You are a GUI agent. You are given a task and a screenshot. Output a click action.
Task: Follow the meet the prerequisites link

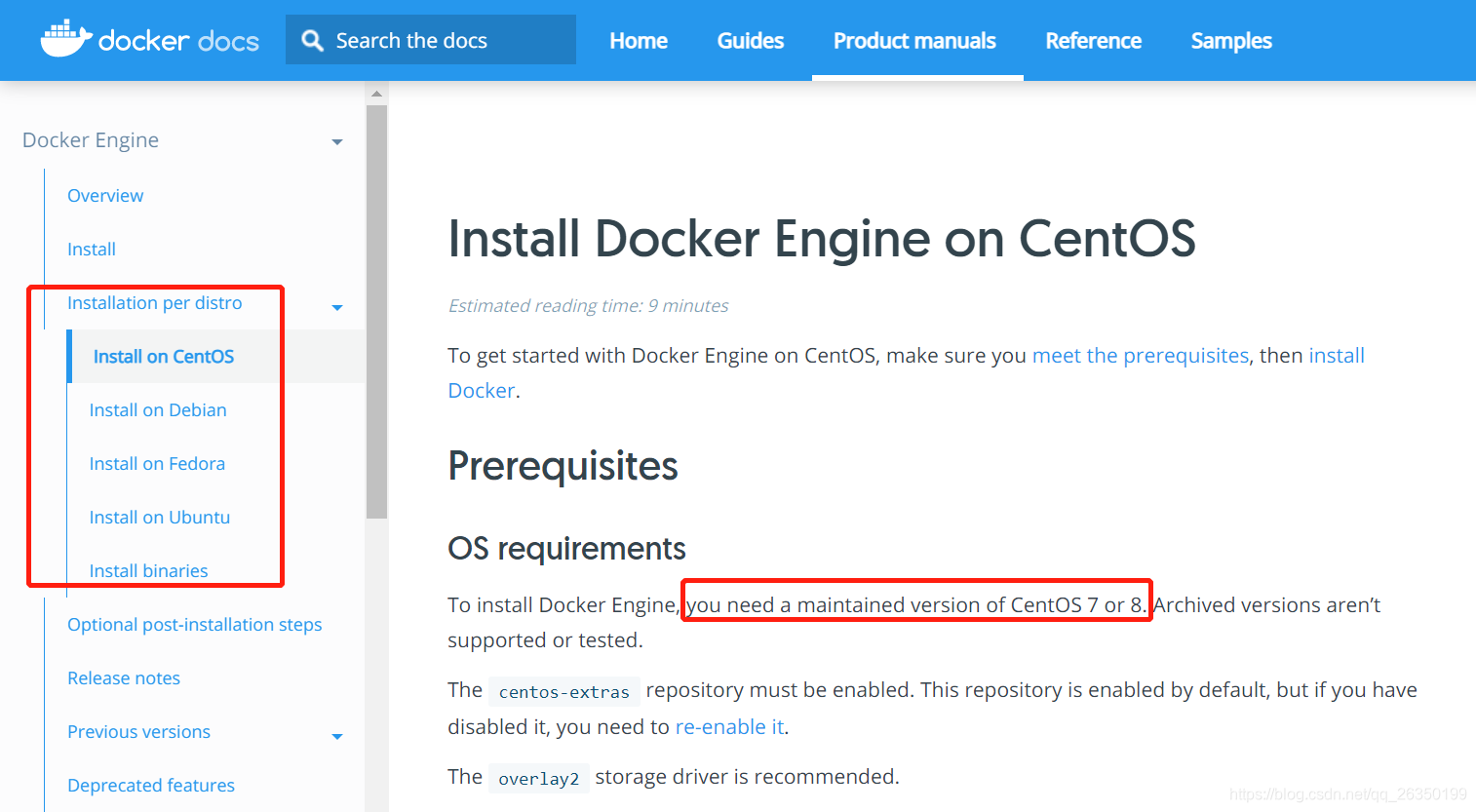coord(1141,356)
